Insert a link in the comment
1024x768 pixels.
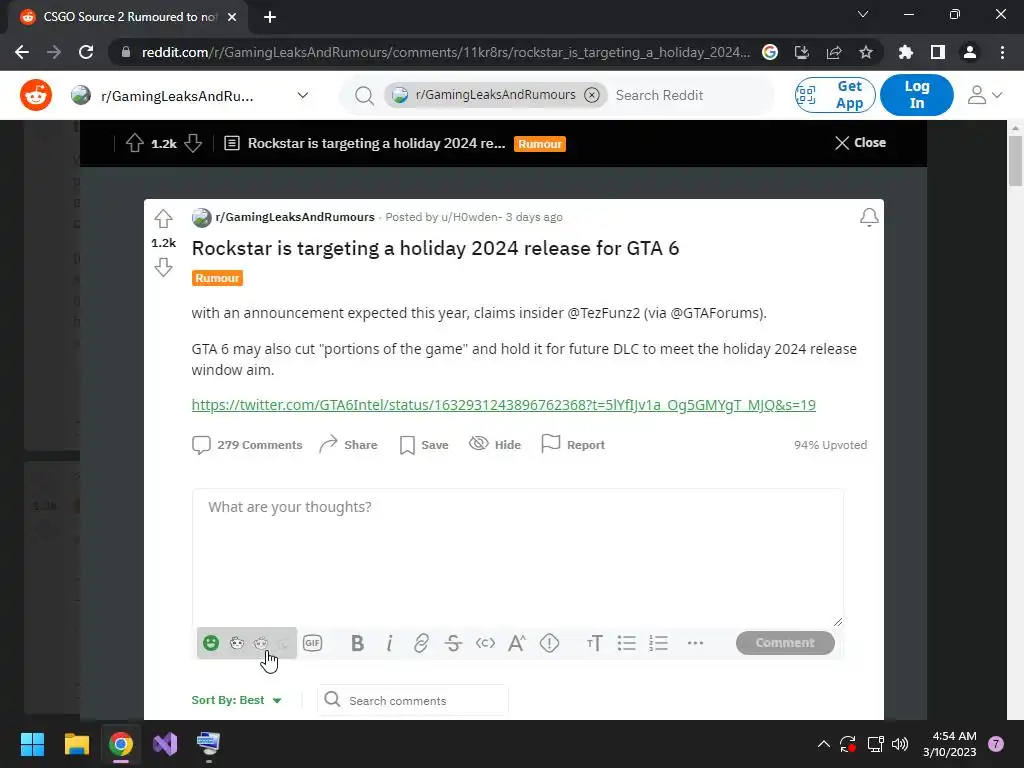[421, 643]
